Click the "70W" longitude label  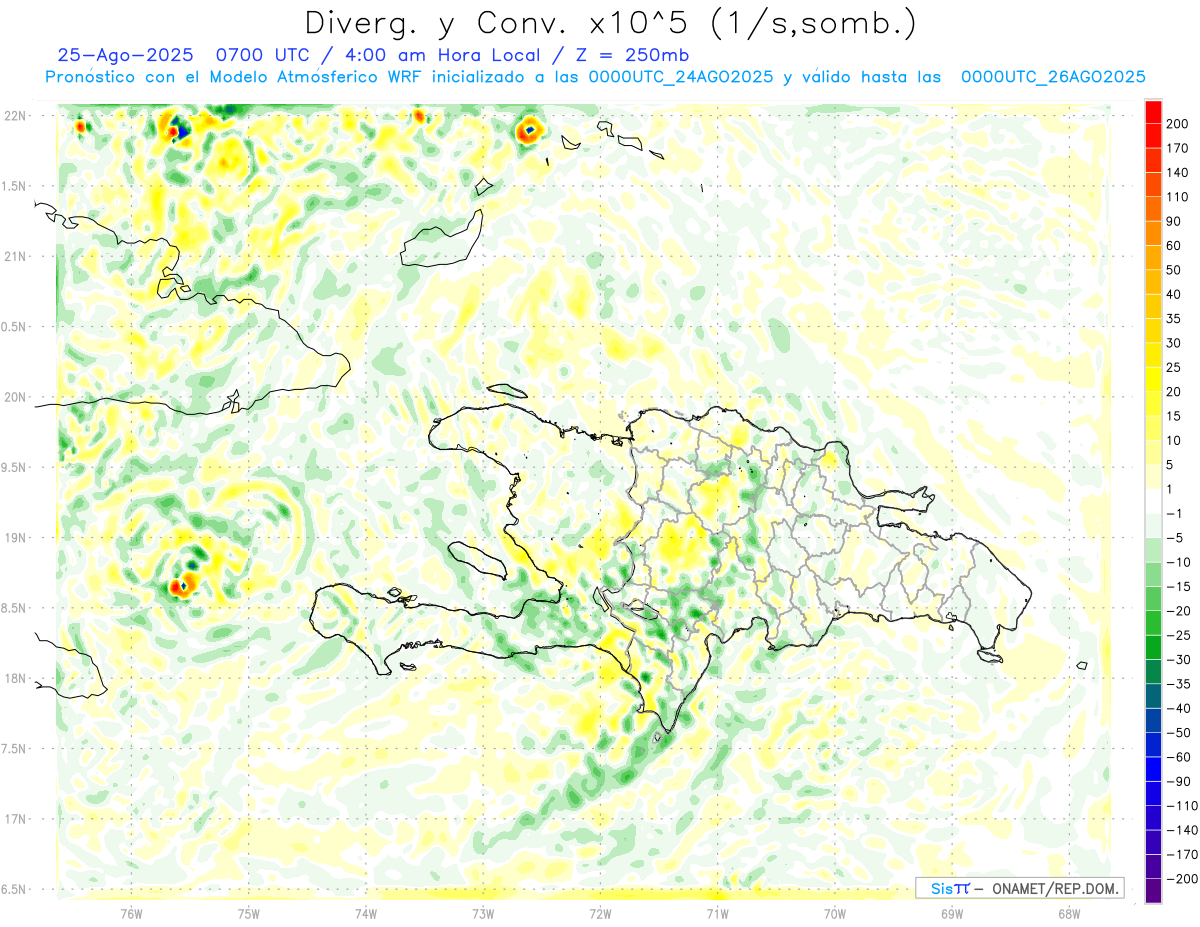835,913
